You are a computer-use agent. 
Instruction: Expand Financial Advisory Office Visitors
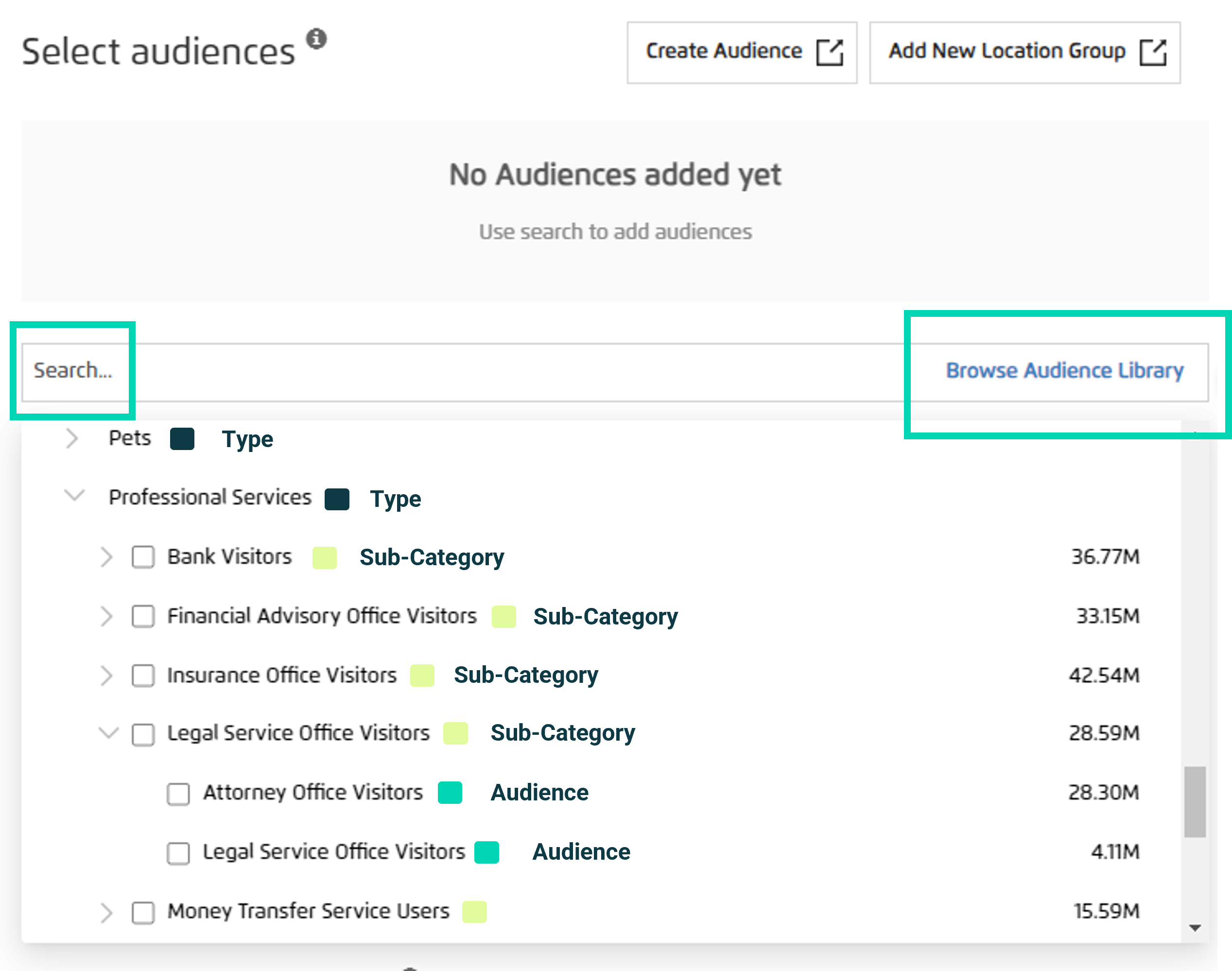(x=108, y=617)
